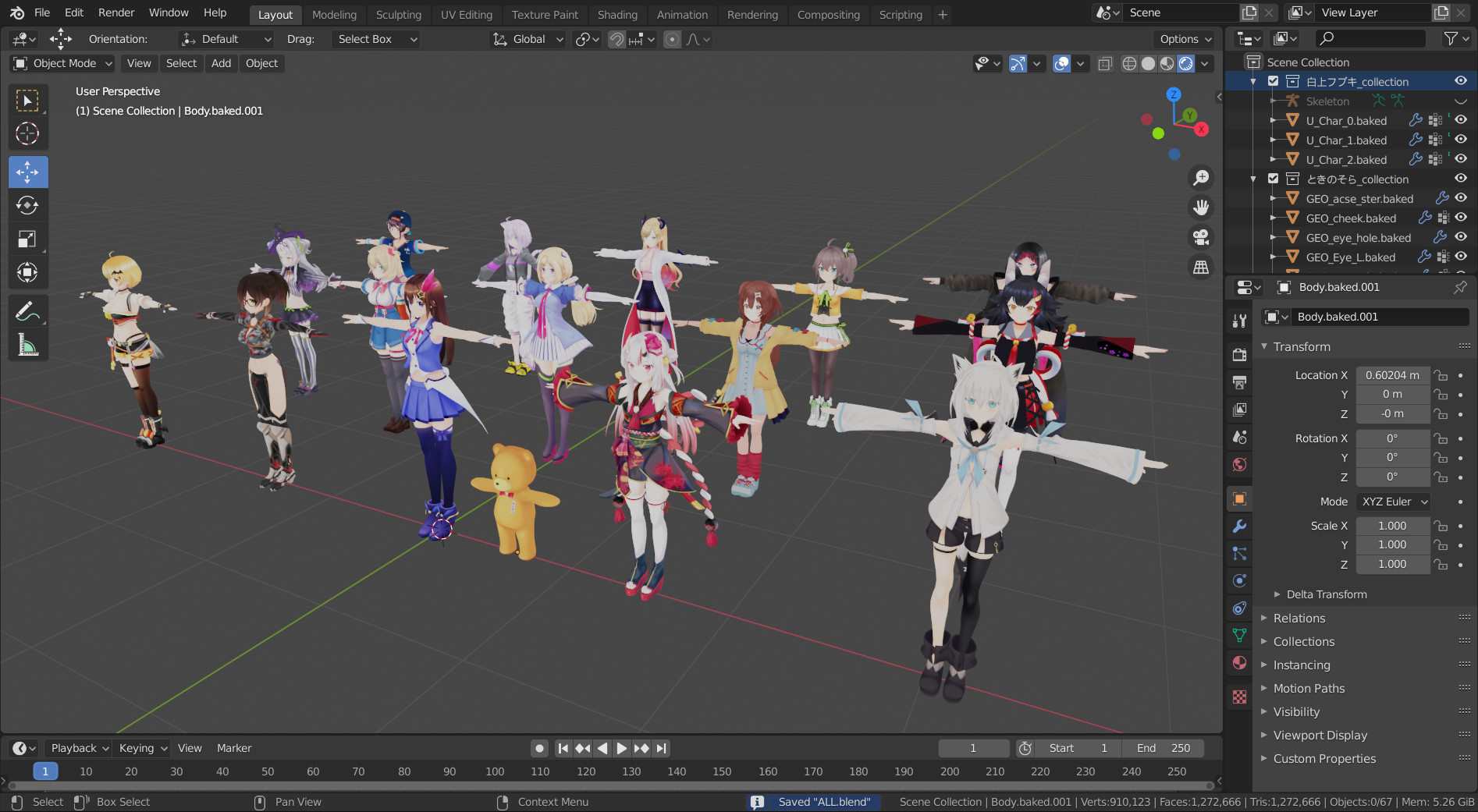The image size is (1478, 812).
Task: Switch viewport to wireframe shading
Action: click(1129, 64)
